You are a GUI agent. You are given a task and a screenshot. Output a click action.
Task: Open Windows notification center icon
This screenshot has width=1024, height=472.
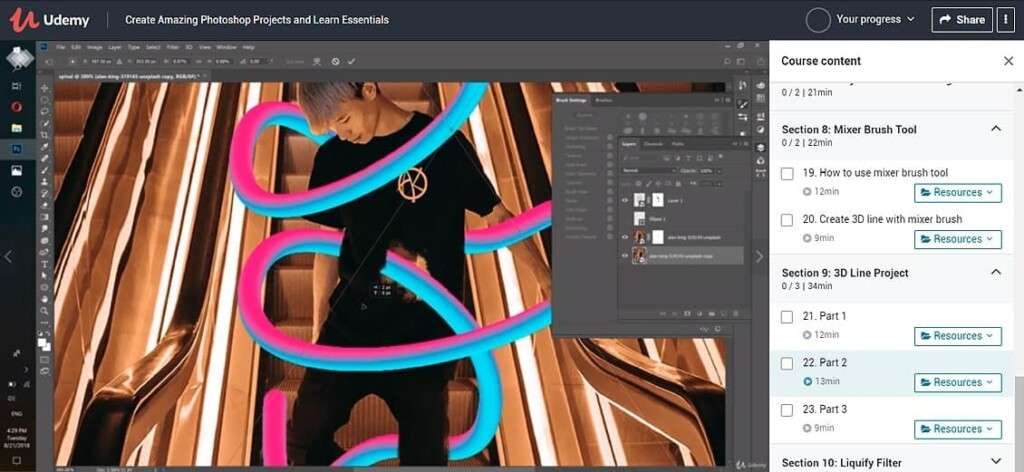click(17, 460)
